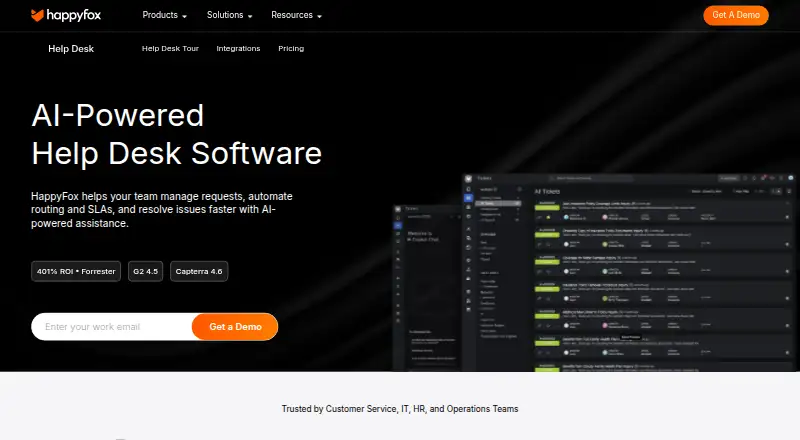This screenshot has height=440, width=800.
Task: Click the HappyFox helps your team paragraph
Action: pos(162,210)
